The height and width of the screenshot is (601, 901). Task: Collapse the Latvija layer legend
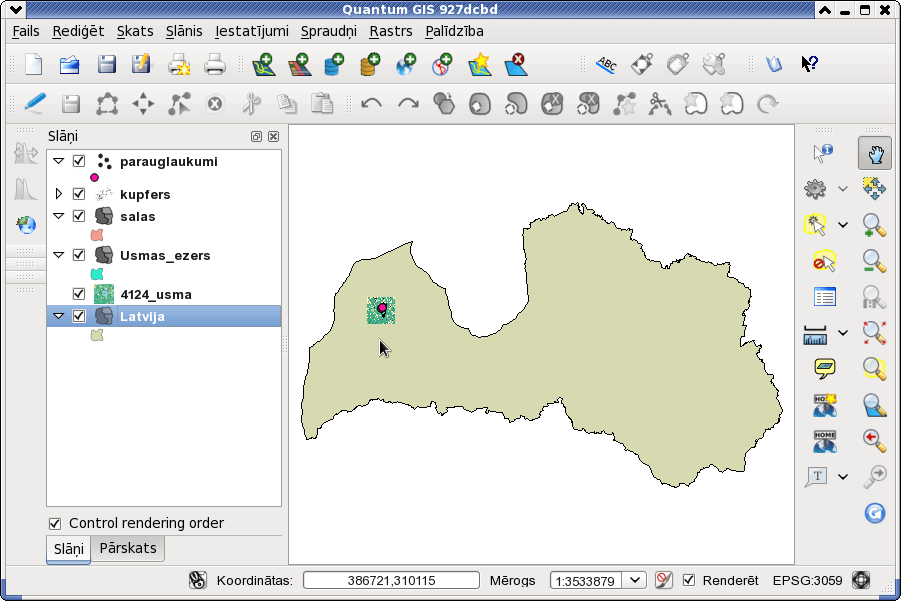(x=59, y=316)
